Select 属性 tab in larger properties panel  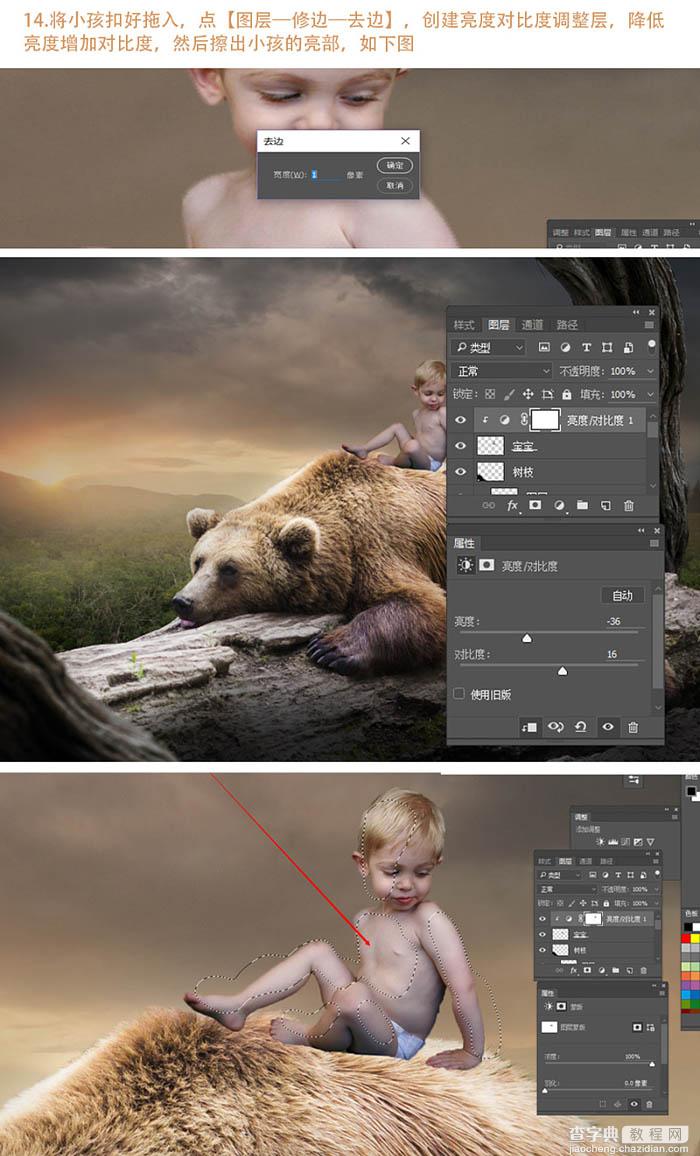point(464,543)
